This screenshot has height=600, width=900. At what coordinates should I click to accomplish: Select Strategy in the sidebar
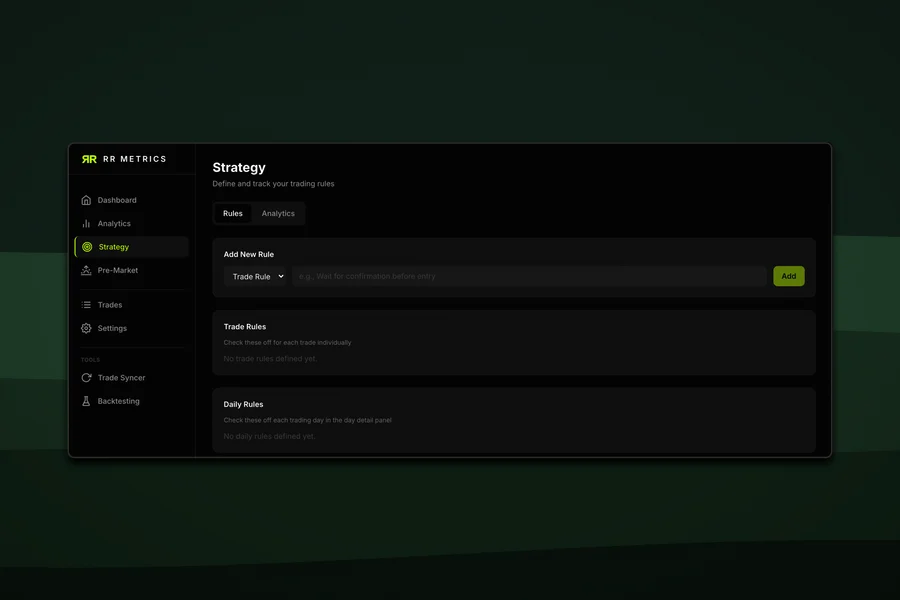tap(131, 247)
